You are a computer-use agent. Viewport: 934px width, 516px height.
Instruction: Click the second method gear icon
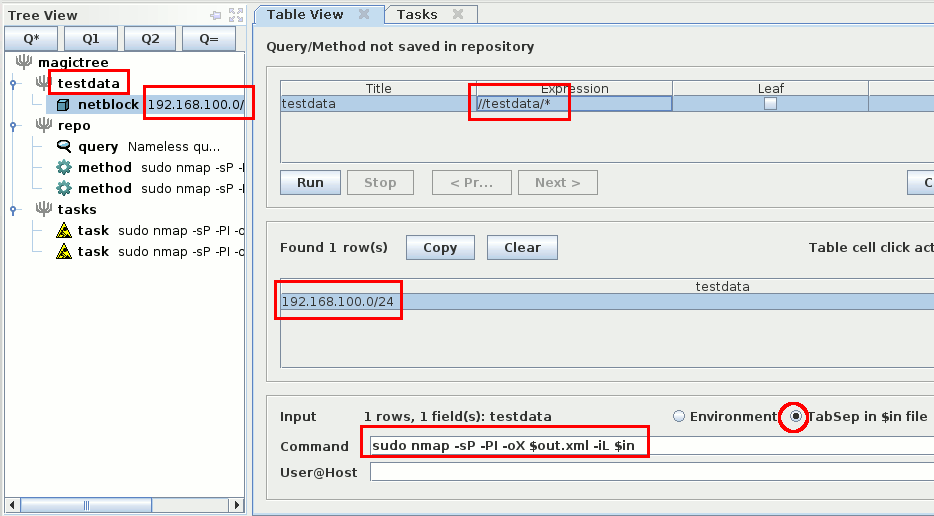click(63, 189)
